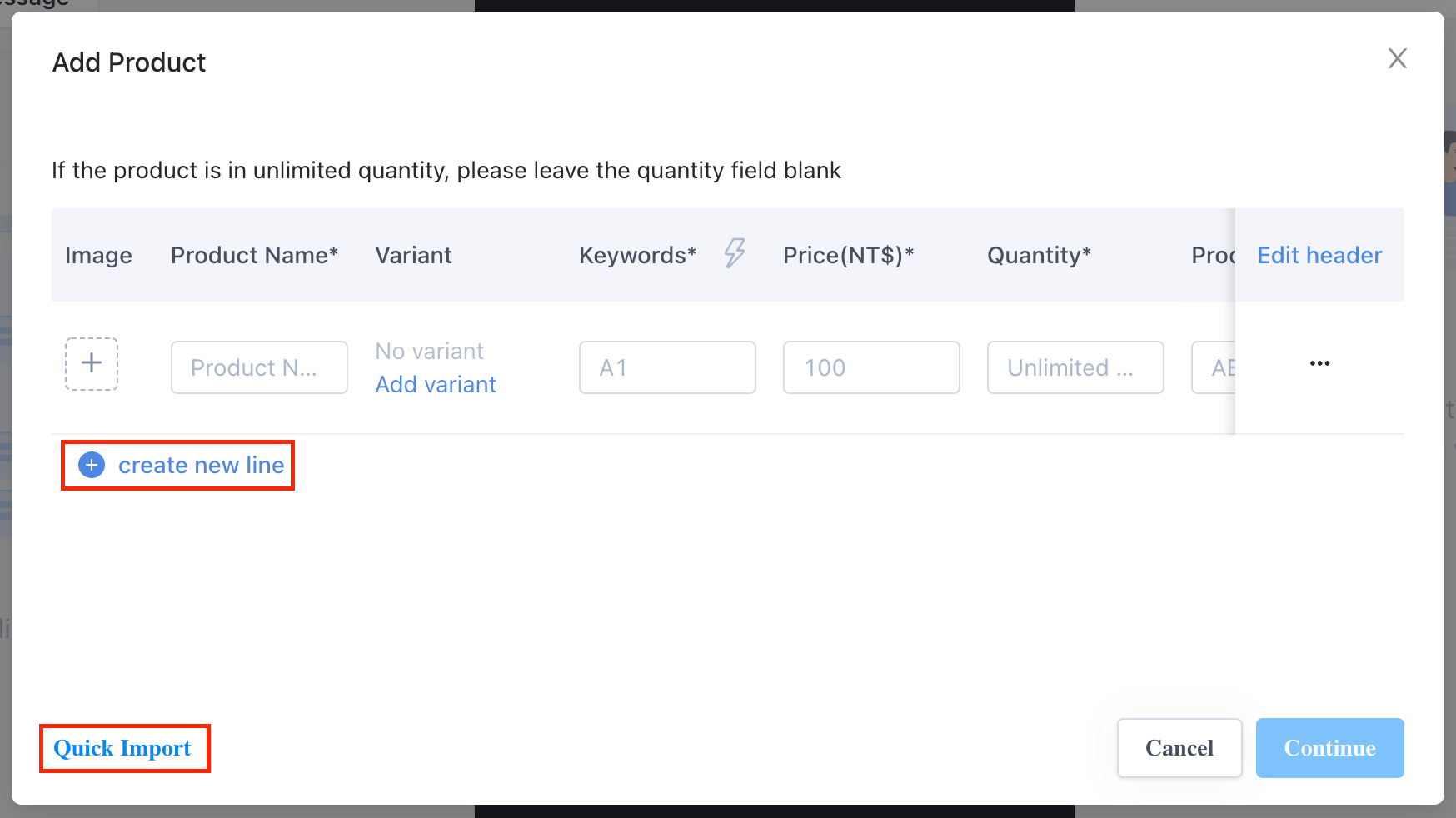The height and width of the screenshot is (818, 1456).
Task: Close the Add Product dialog
Action: [1397, 58]
